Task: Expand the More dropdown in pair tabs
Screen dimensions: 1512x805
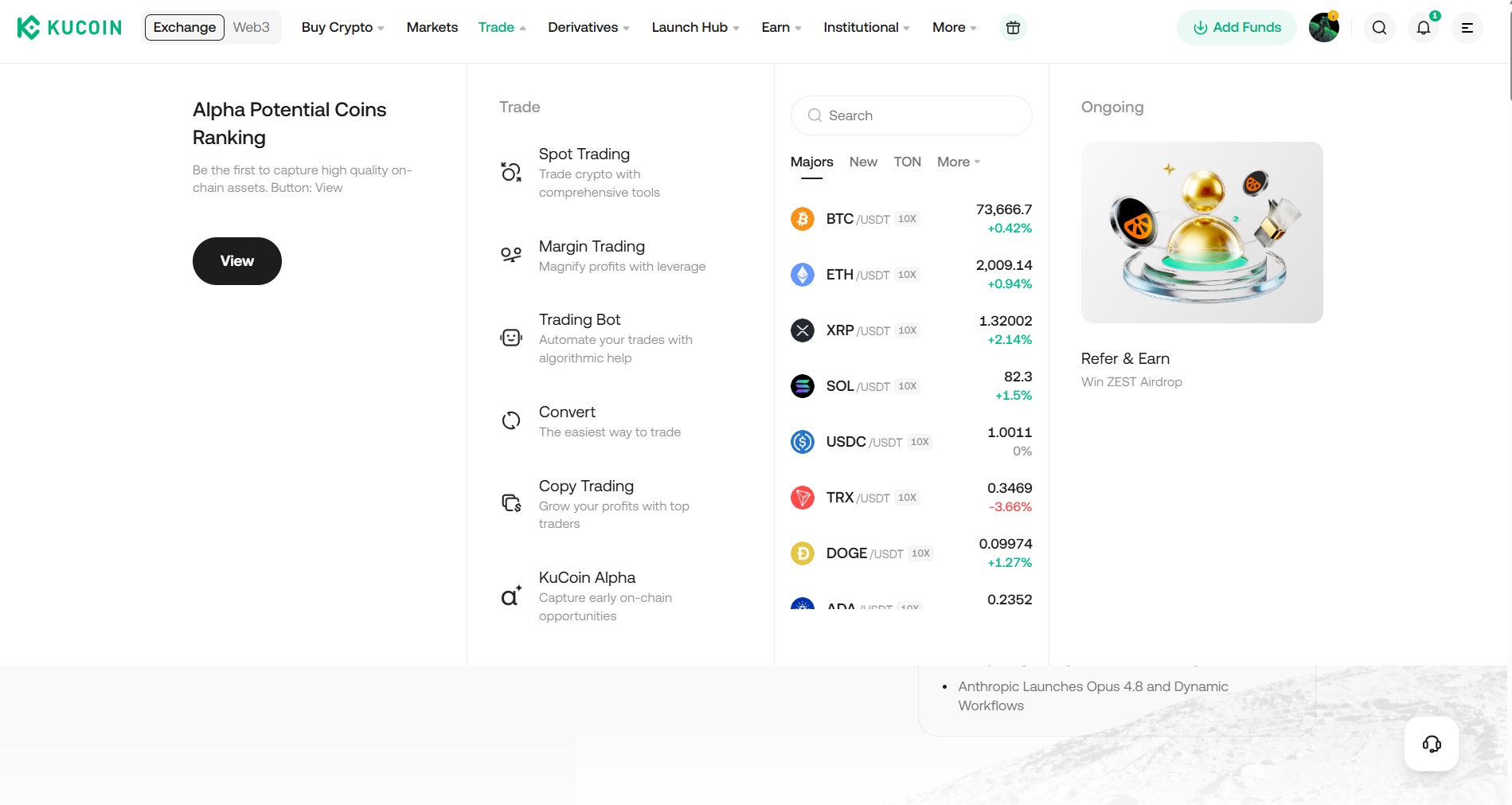Action: [959, 162]
